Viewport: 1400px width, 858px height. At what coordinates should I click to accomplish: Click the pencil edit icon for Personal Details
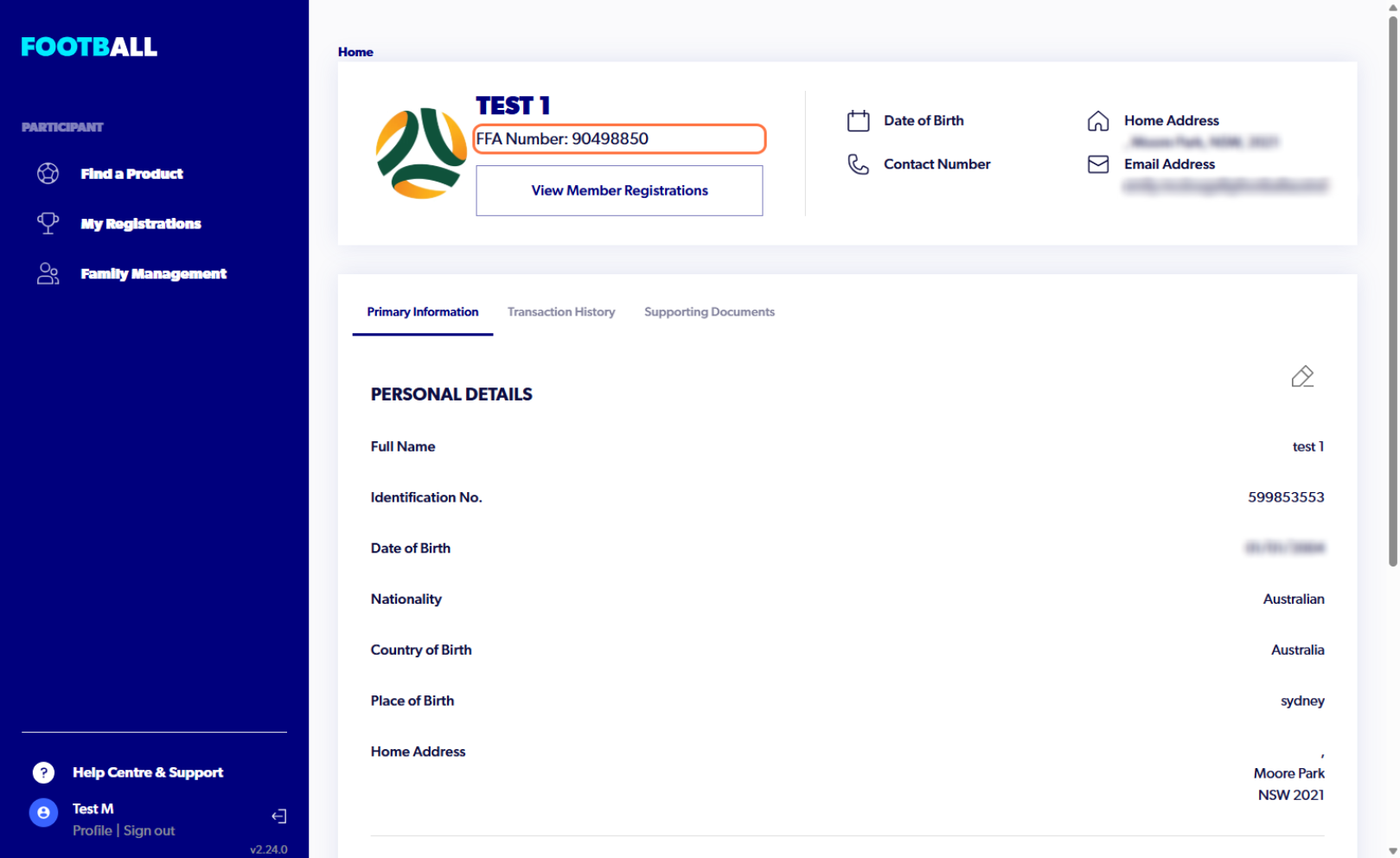tap(1302, 376)
